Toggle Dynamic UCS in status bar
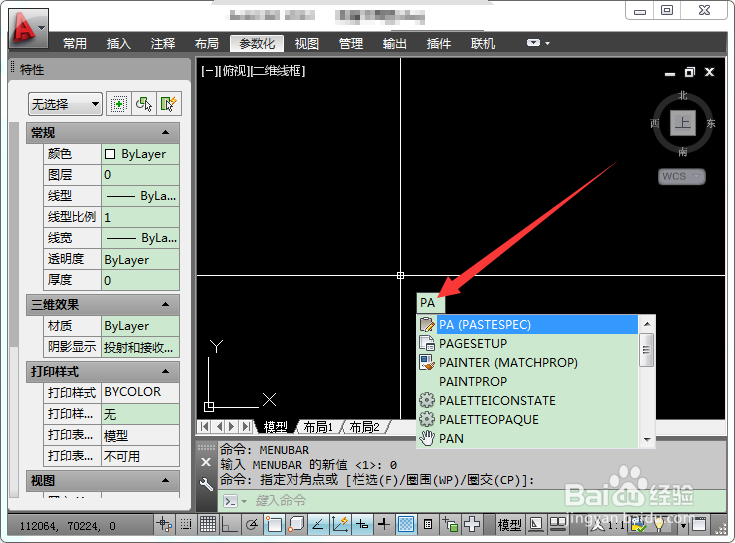Image resolution: width=735 pixels, height=543 pixels. click(x=340, y=524)
